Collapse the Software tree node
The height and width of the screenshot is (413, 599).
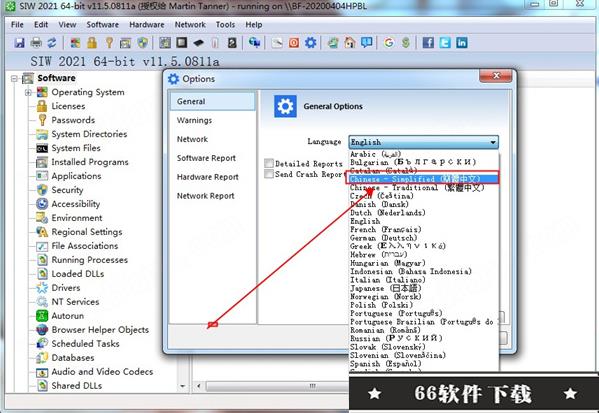point(15,78)
